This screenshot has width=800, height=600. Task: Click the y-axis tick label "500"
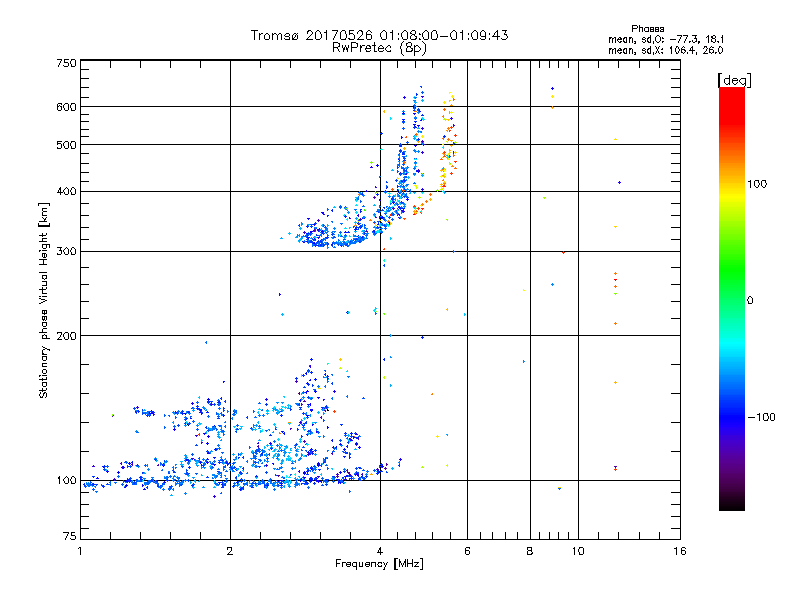[x=66, y=145]
